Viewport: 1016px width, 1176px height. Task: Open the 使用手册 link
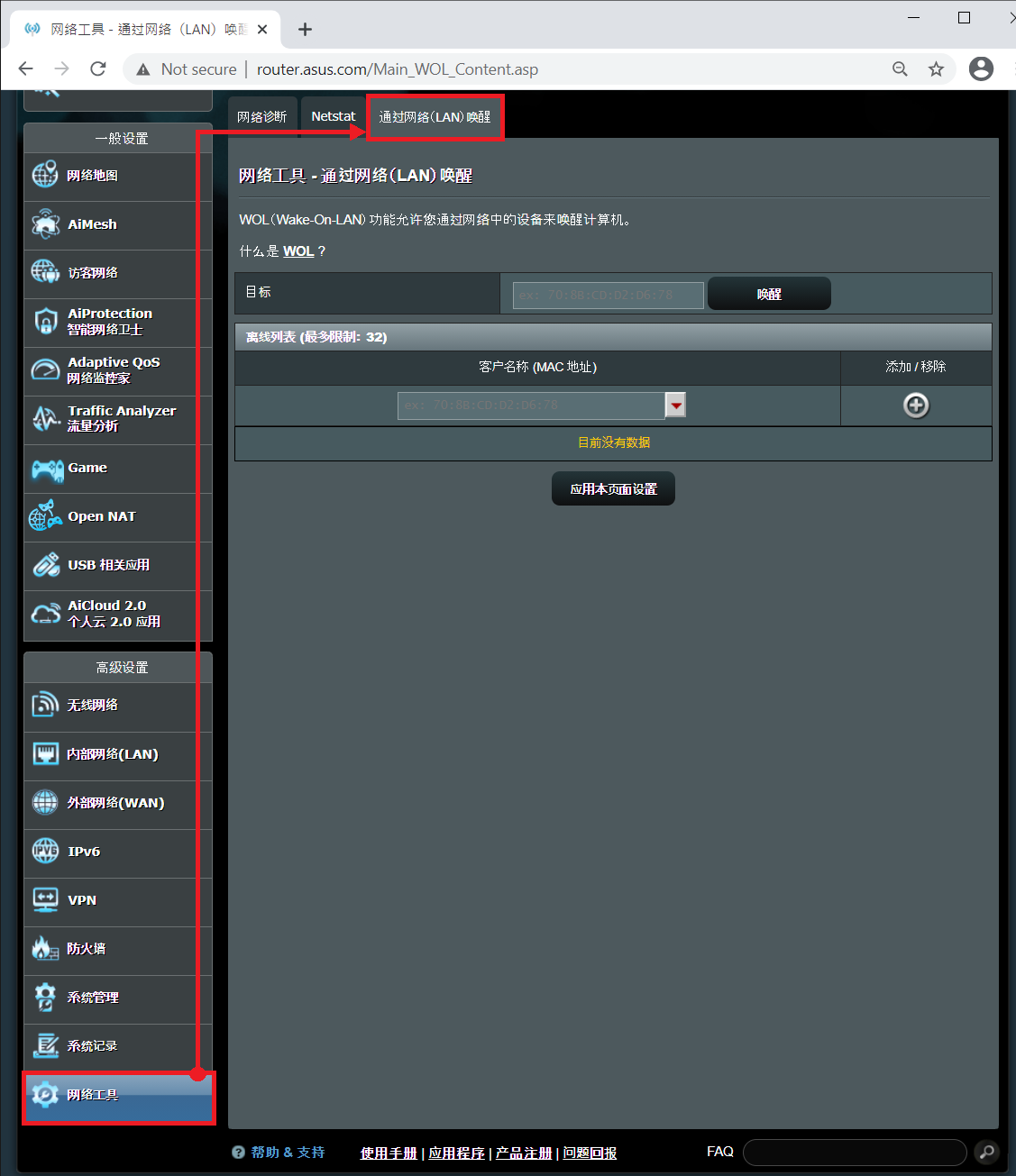coord(389,1153)
